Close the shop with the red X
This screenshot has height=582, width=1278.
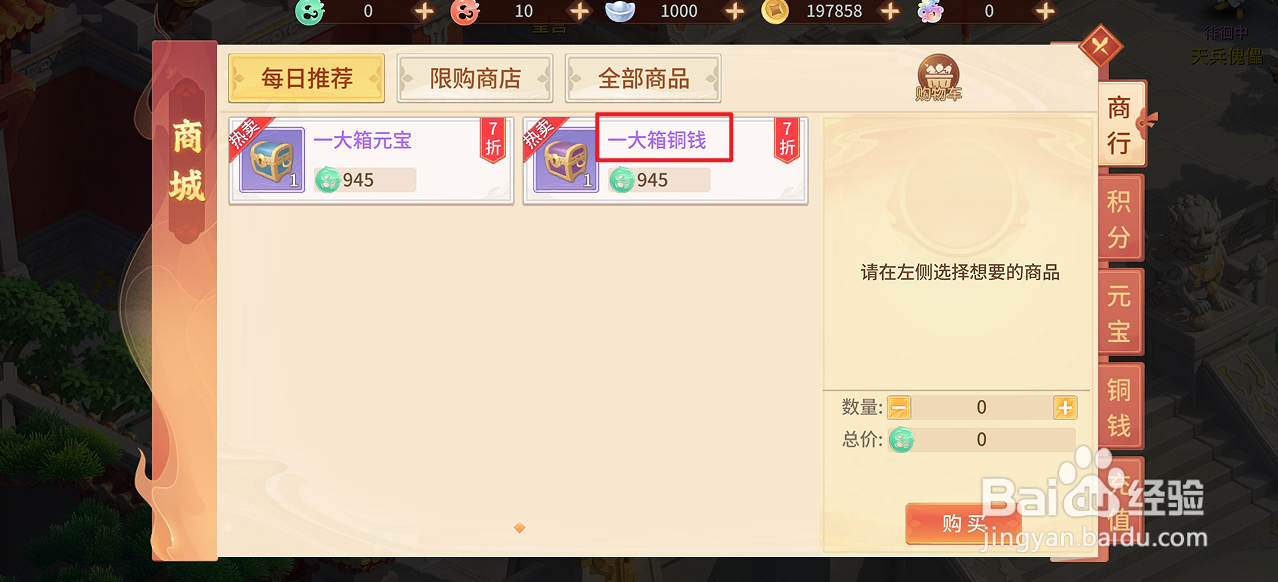[1101, 46]
